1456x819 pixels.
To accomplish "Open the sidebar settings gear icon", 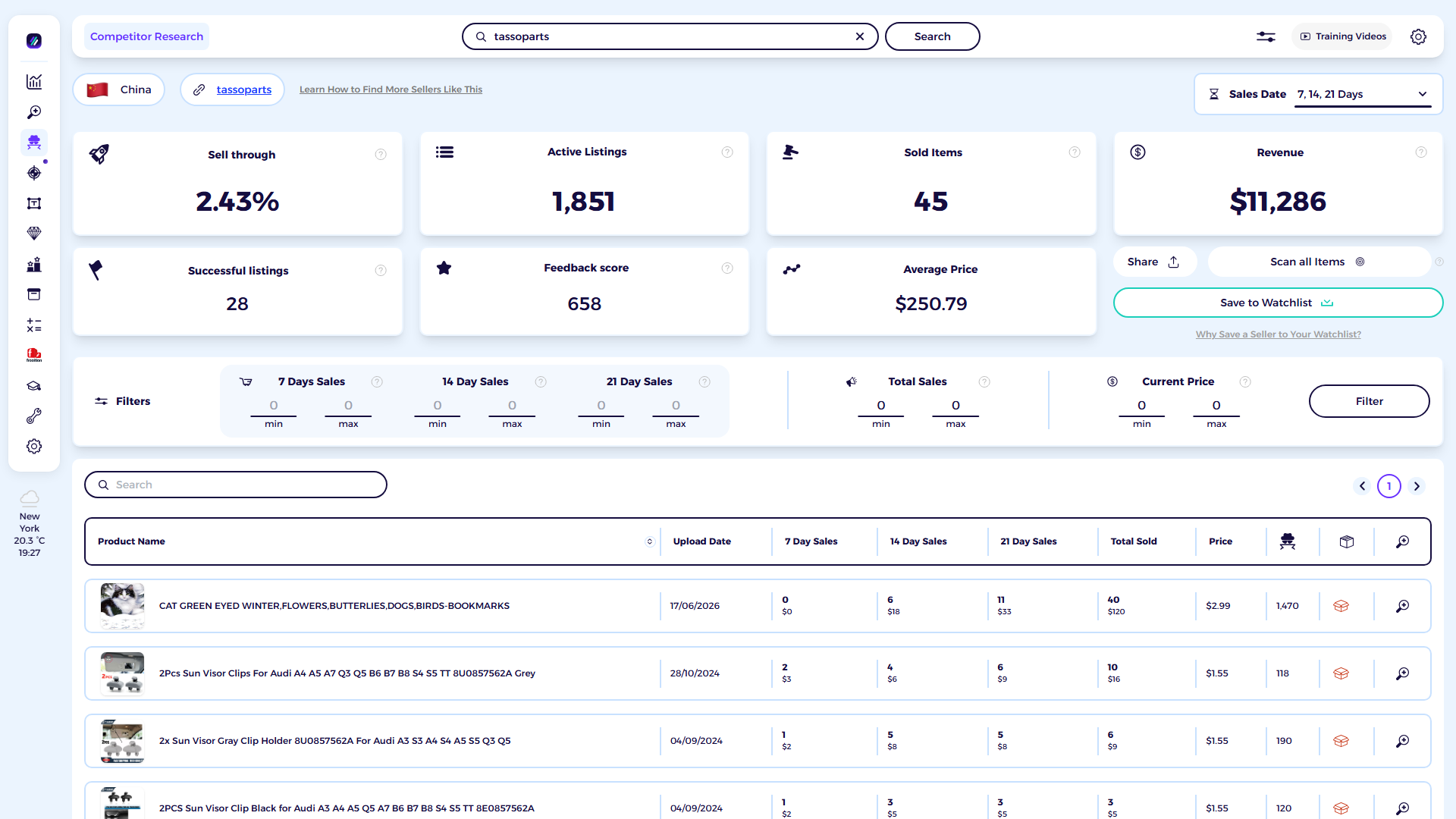I will click(34, 447).
